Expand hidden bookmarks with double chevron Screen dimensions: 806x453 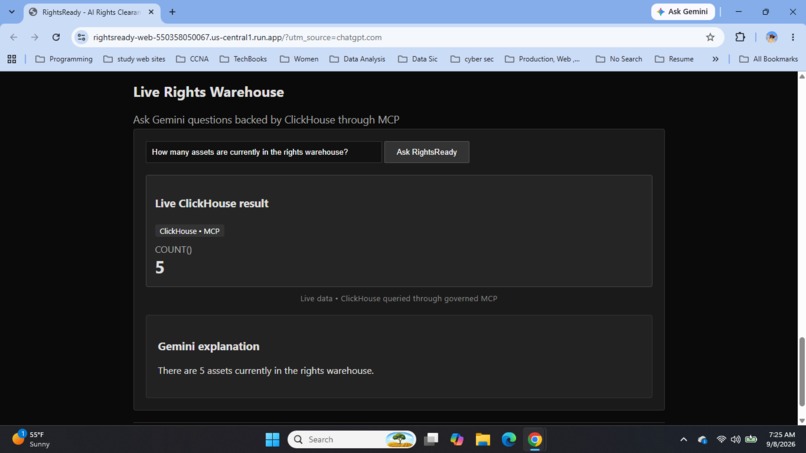click(x=715, y=59)
